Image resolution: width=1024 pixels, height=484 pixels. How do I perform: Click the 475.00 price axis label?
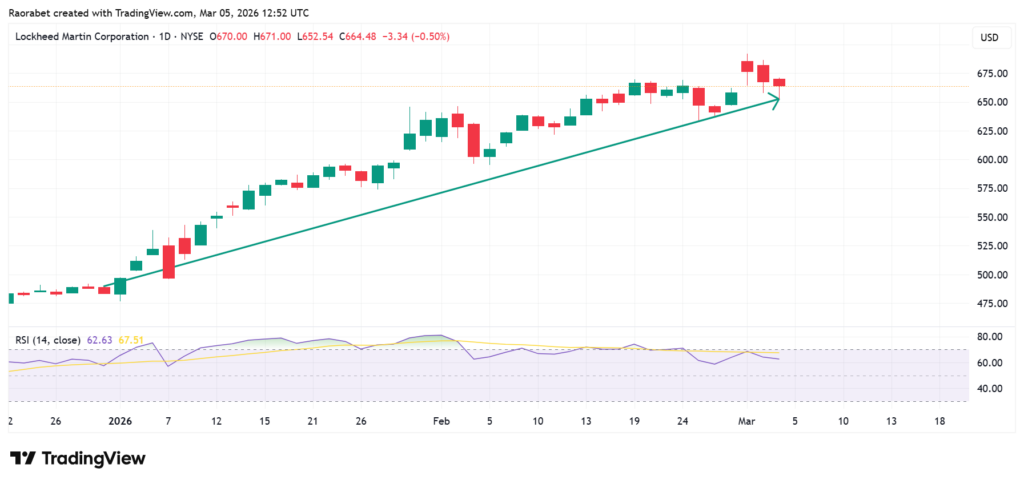[990, 304]
